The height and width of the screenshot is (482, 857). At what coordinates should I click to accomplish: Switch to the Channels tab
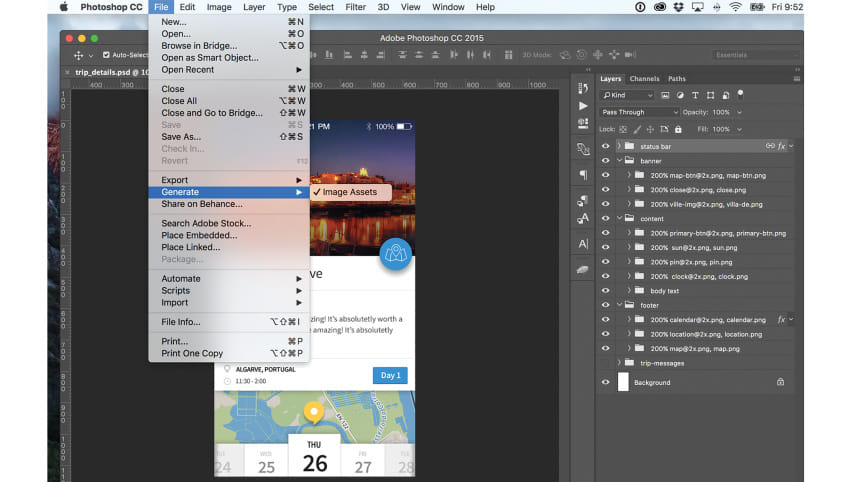[x=644, y=79]
